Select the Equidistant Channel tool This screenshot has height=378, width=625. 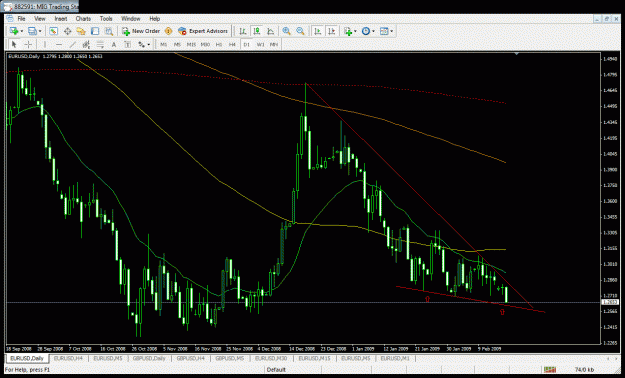pyautogui.click(x=86, y=44)
